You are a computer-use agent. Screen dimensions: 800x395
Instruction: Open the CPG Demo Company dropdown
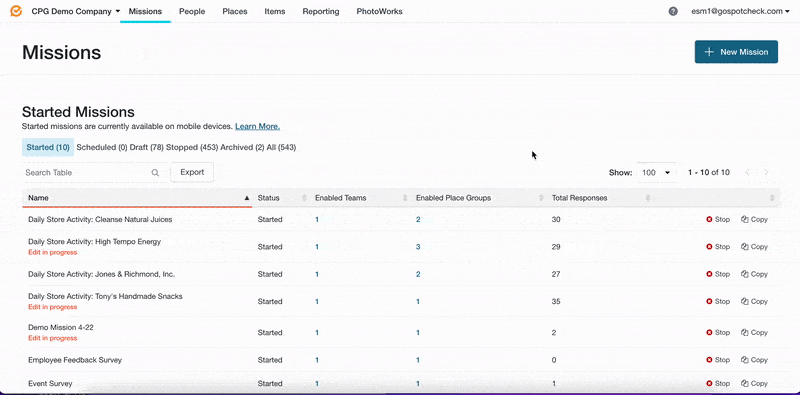click(76, 11)
